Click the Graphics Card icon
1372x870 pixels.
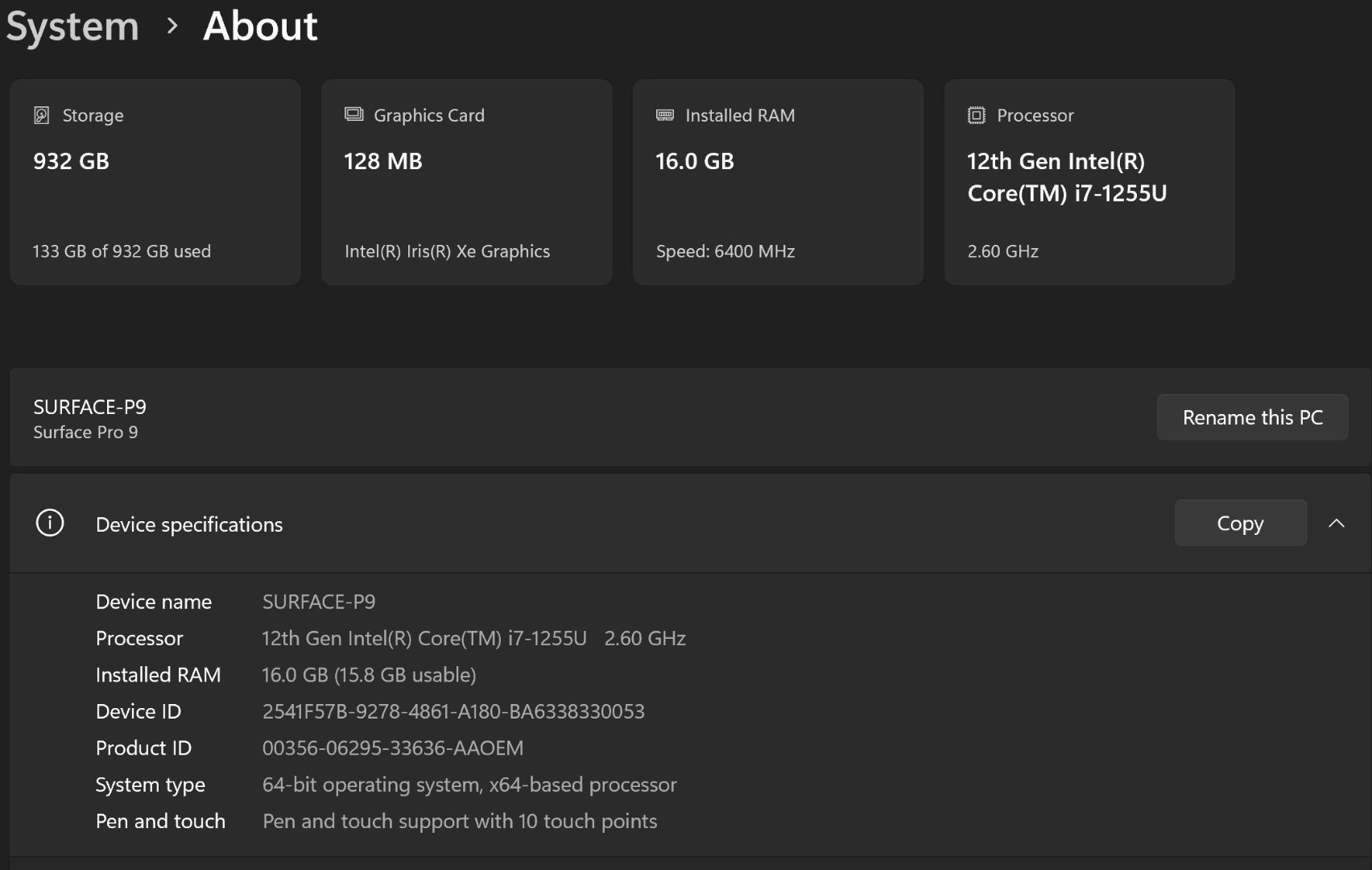pyautogui.click(x=353, y=114)
